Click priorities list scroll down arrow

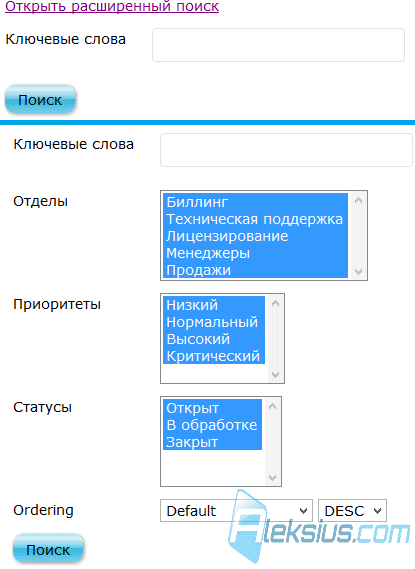tap(275, 374)
